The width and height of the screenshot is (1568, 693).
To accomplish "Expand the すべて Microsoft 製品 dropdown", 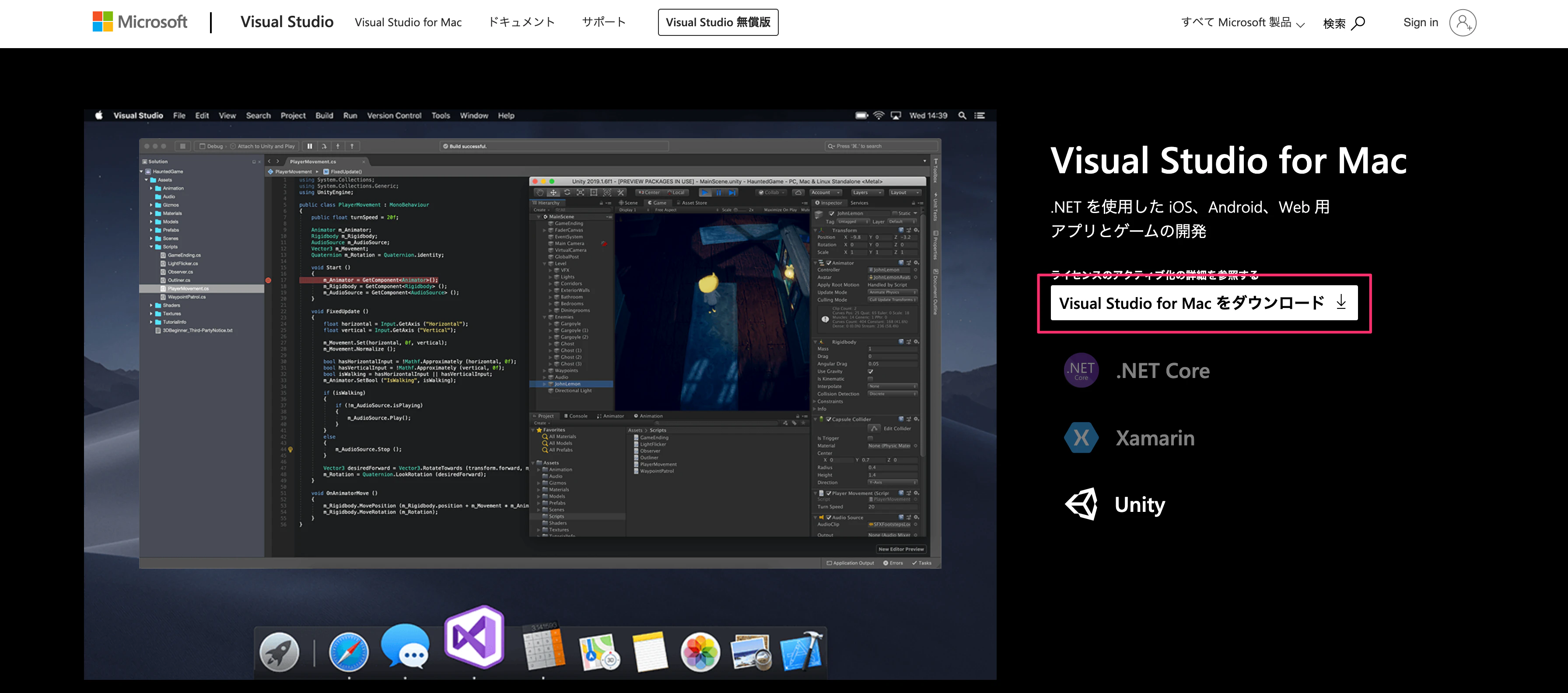I will point(1242,23).
